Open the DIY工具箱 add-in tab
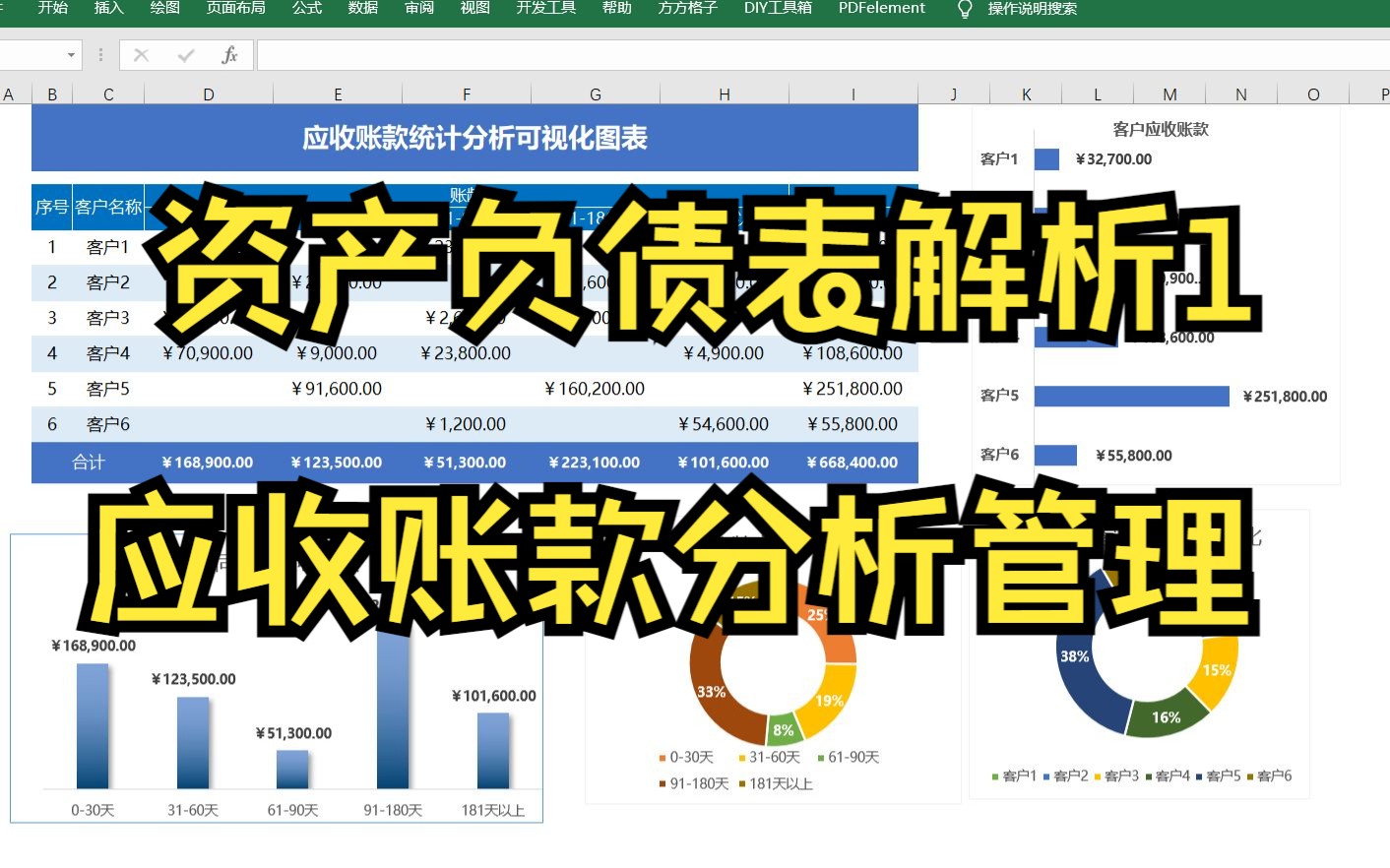This screenshot has width=1390, height=868. pos(778,9)
